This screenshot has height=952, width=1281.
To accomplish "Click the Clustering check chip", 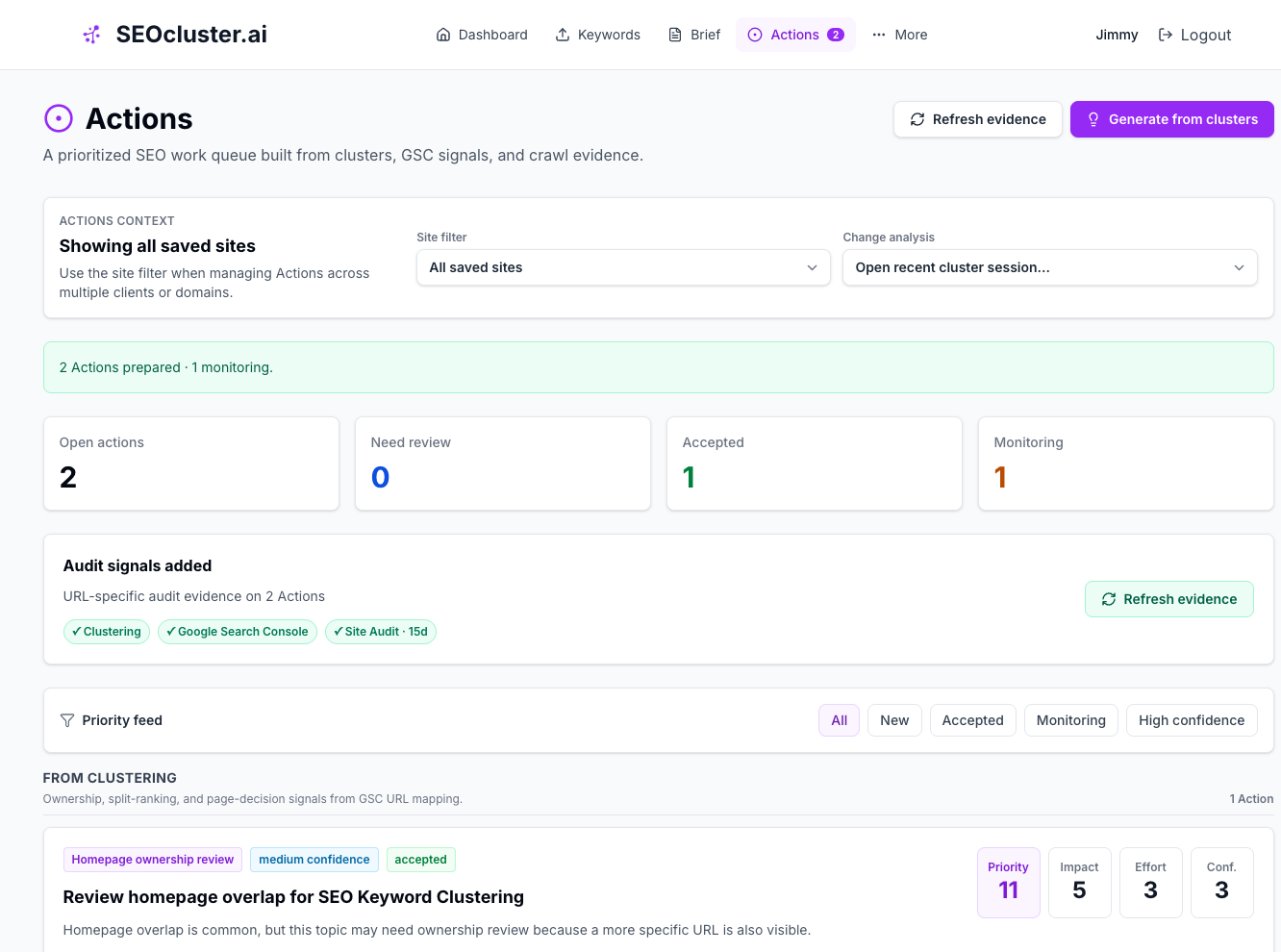I will [x=107, y=632].
